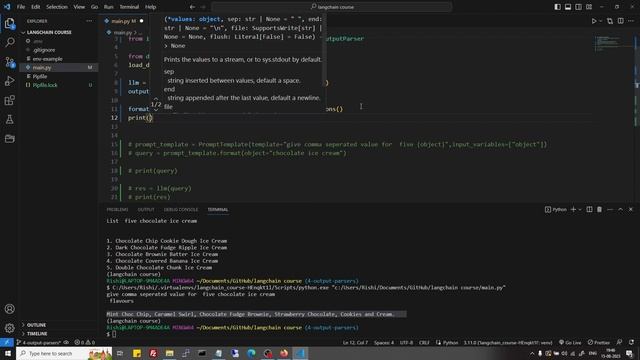640x360 pixels.
Task: Open errors and warnings count in status bar
Action: pos(84,342)
